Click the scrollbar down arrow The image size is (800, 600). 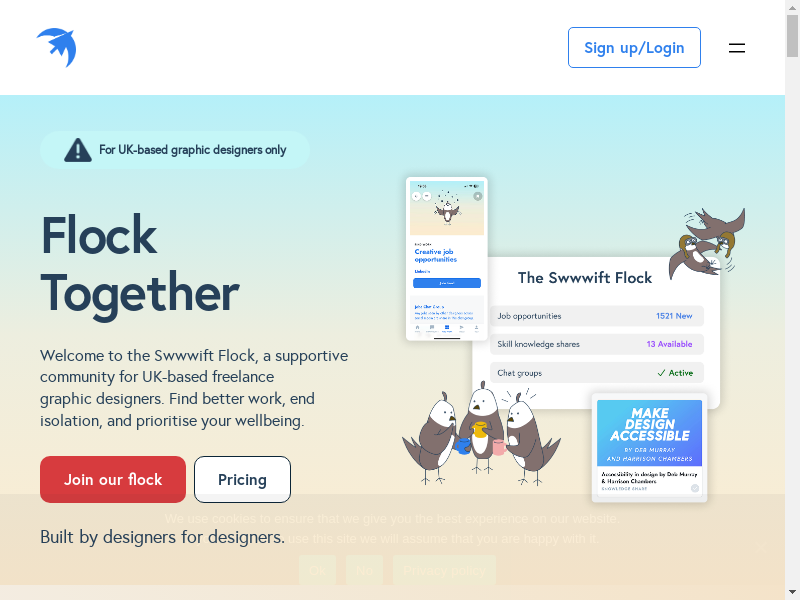[792, 592]
